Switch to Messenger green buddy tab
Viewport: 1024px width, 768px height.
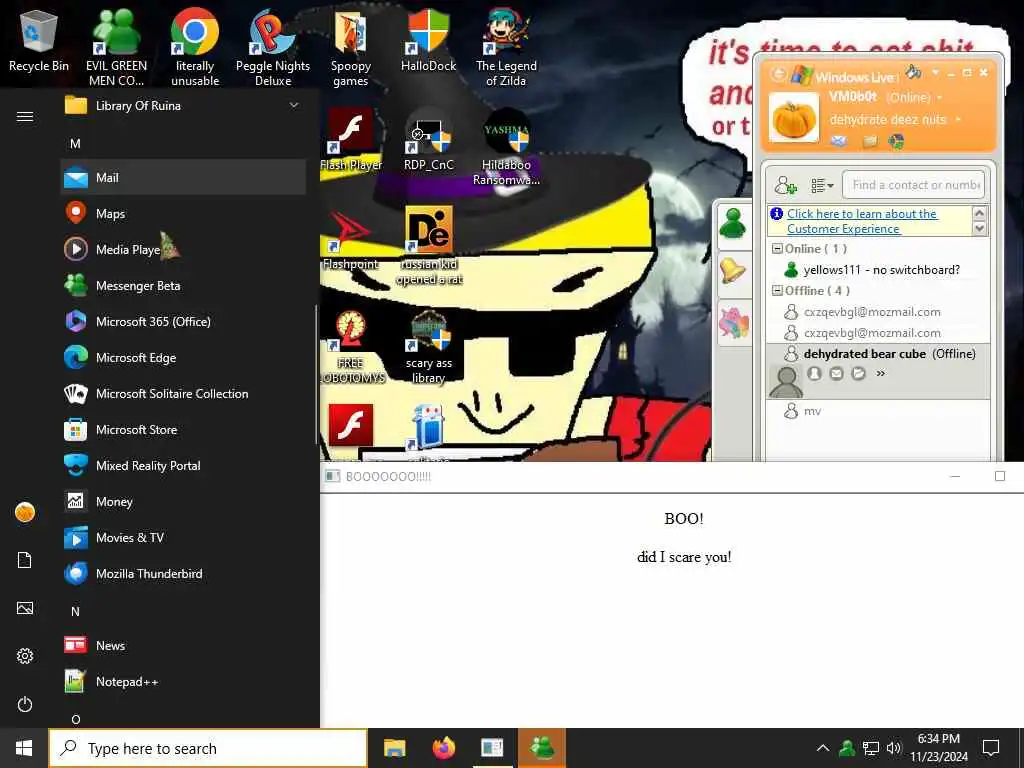coord(733,225)
